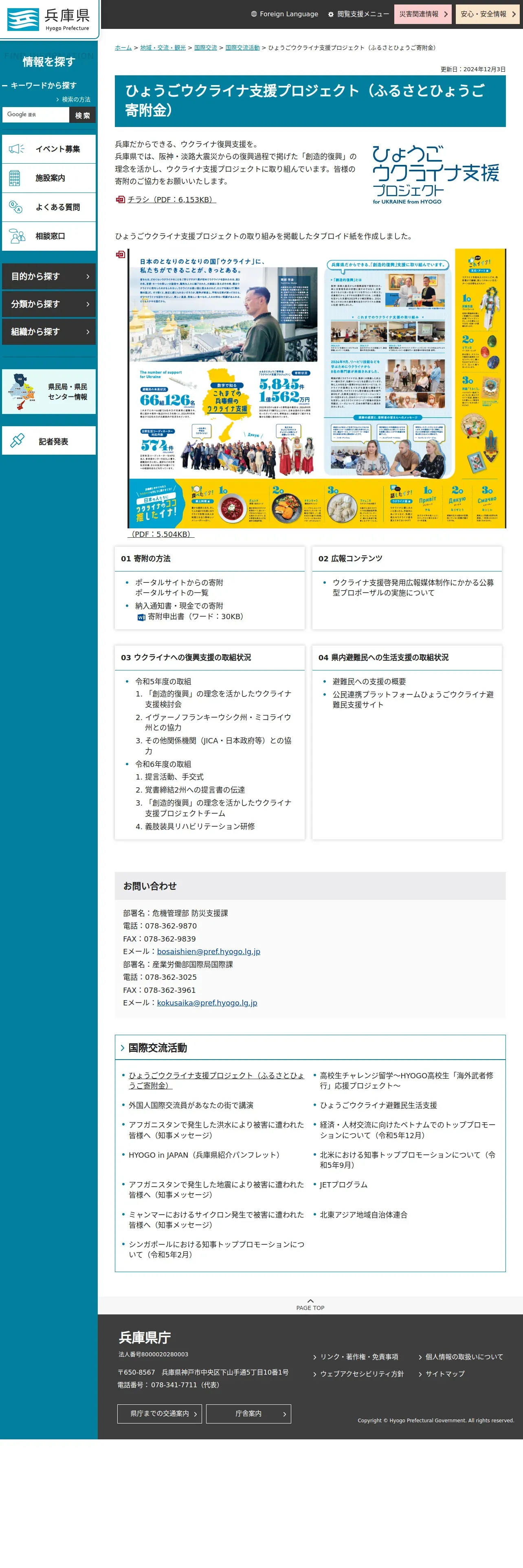Focus the Google search input field

coord(35,114)
